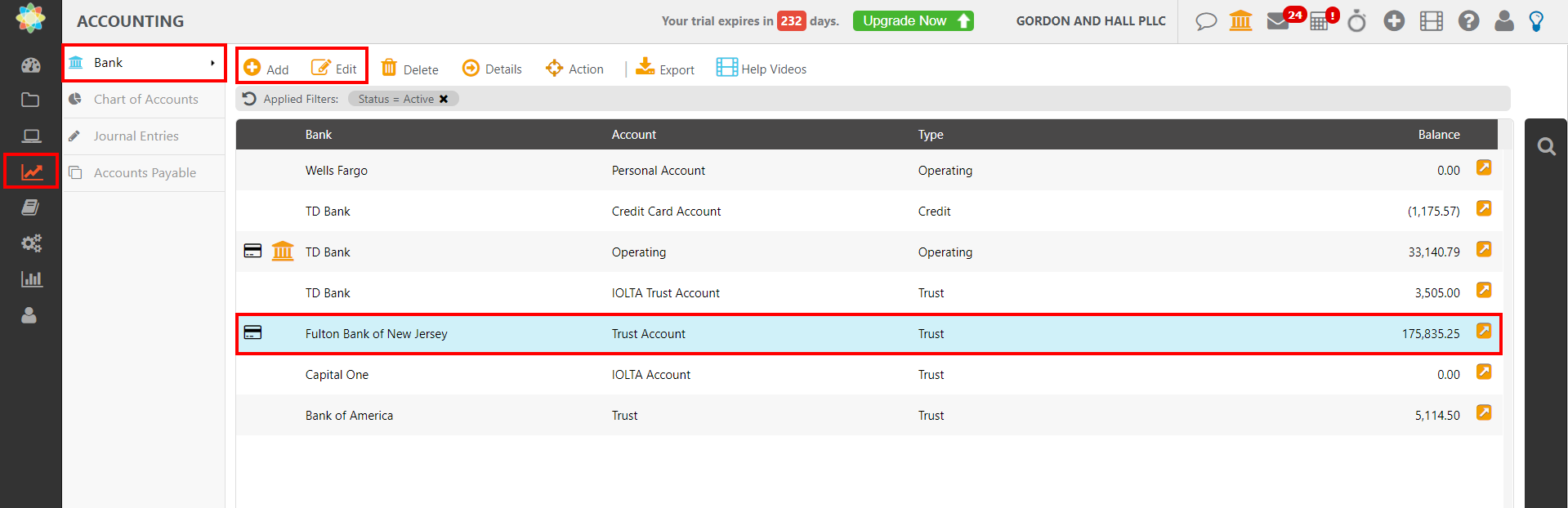
Task: Click IOLTA Trust Account cell
Action: coord(665,293)
